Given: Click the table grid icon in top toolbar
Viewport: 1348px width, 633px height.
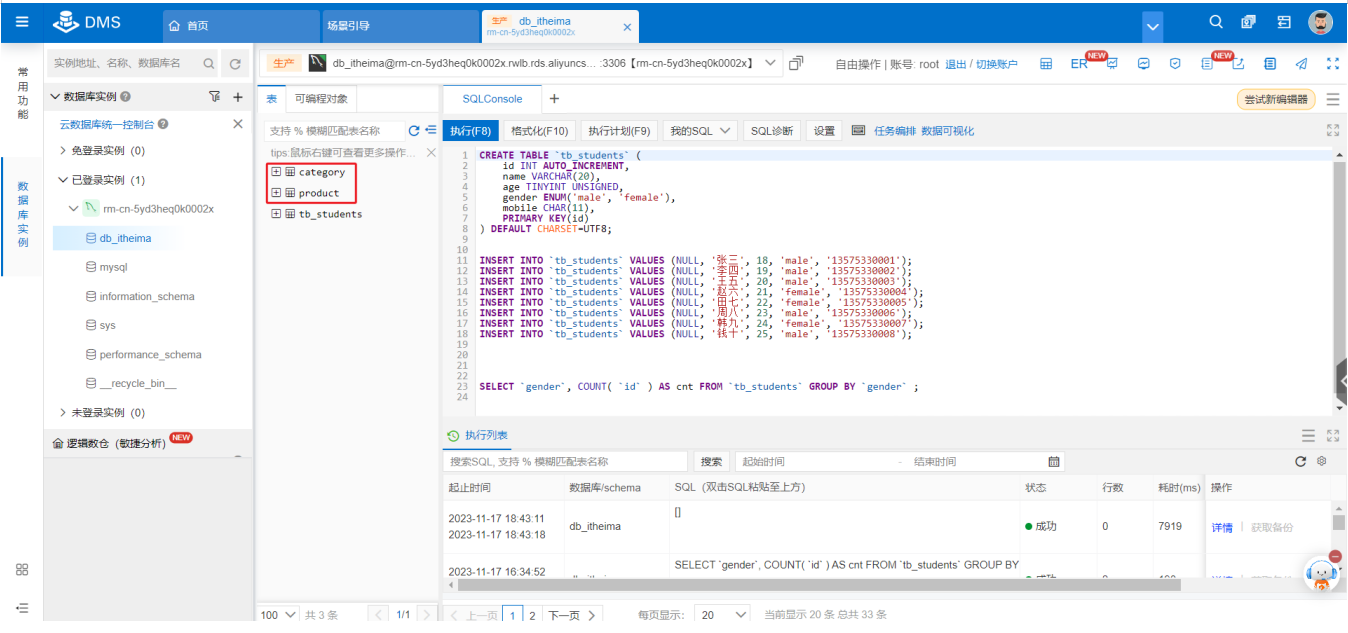Looking at the screenshot, I should click(1046, 63).
